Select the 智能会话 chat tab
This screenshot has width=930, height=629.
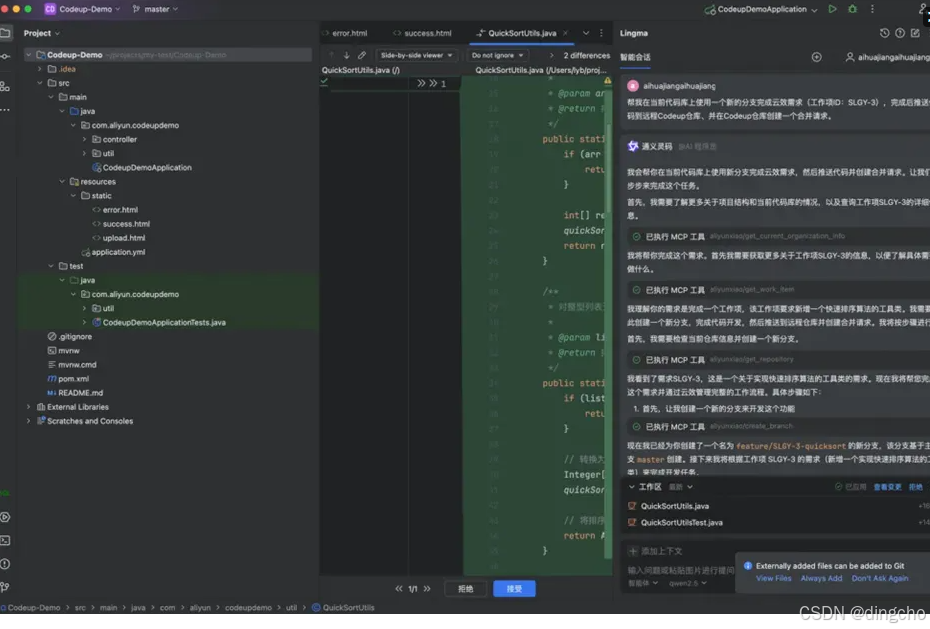[x=635, y=58]
